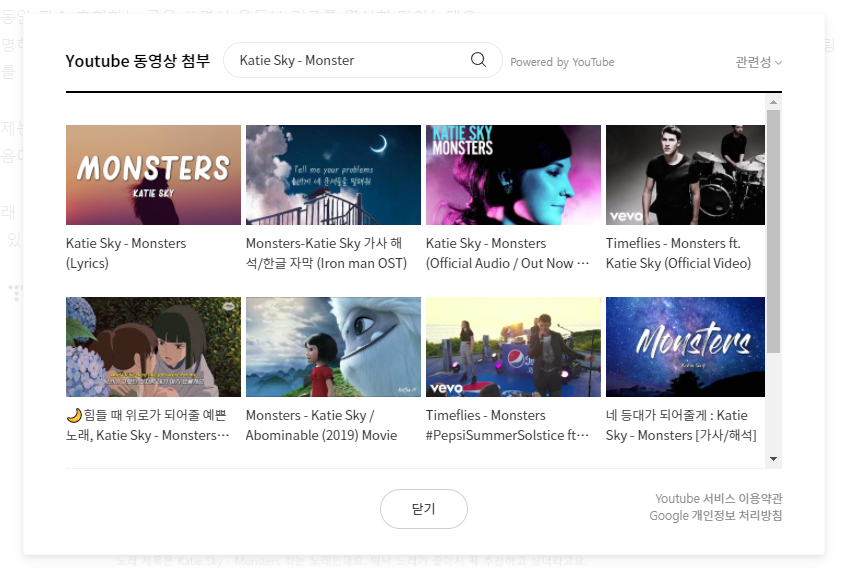
Task: Click the title Timeflies - Monsters #PepsiSummerSolstice
Action: click(x=508, y=425)
